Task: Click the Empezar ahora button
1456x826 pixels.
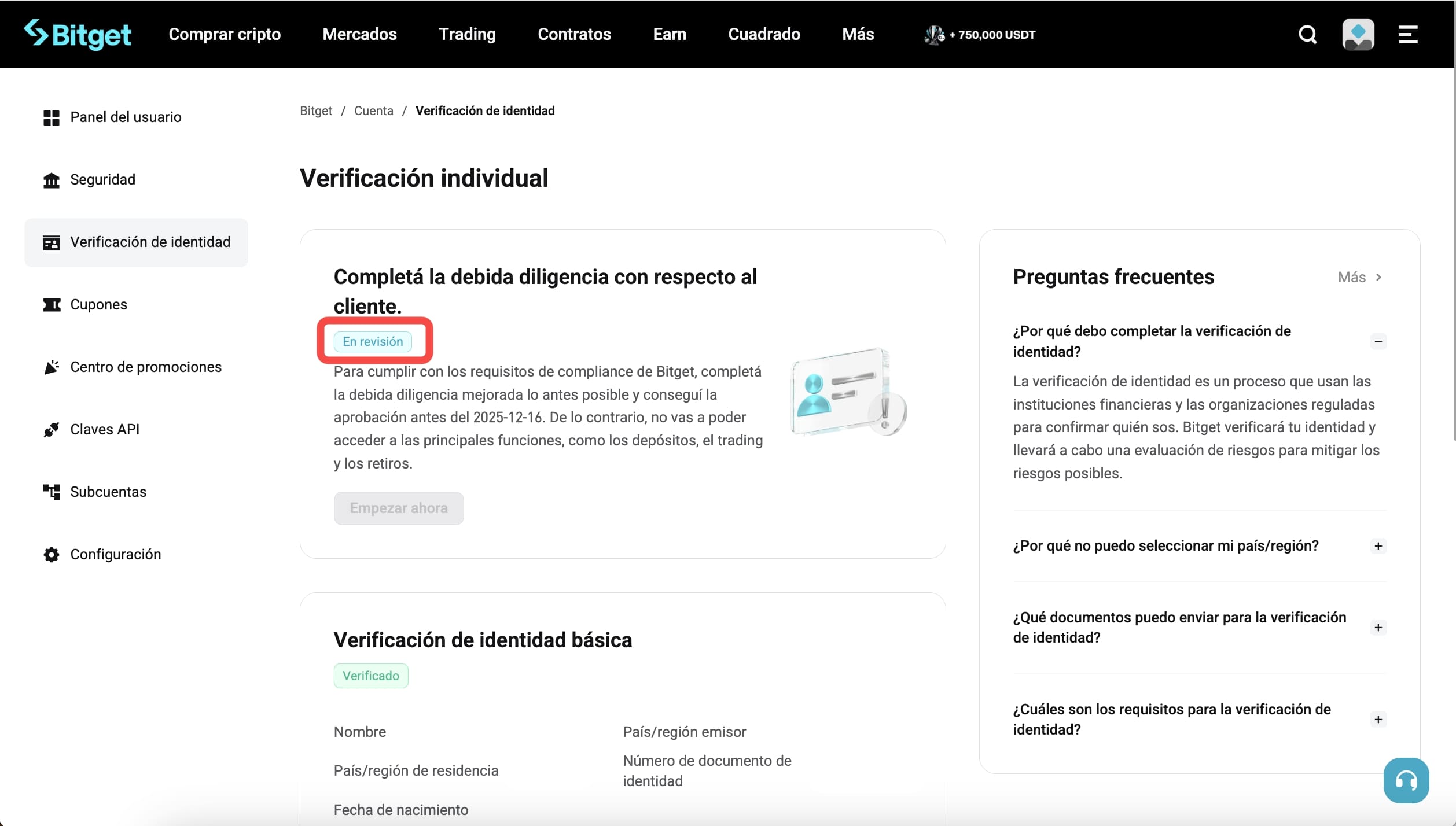Action: pos(399,508)
